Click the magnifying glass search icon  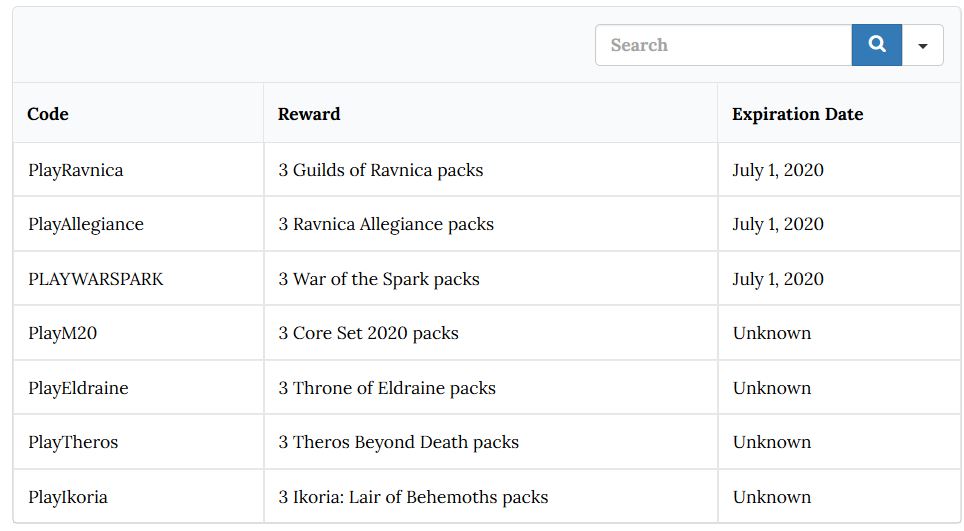[877, 45]
